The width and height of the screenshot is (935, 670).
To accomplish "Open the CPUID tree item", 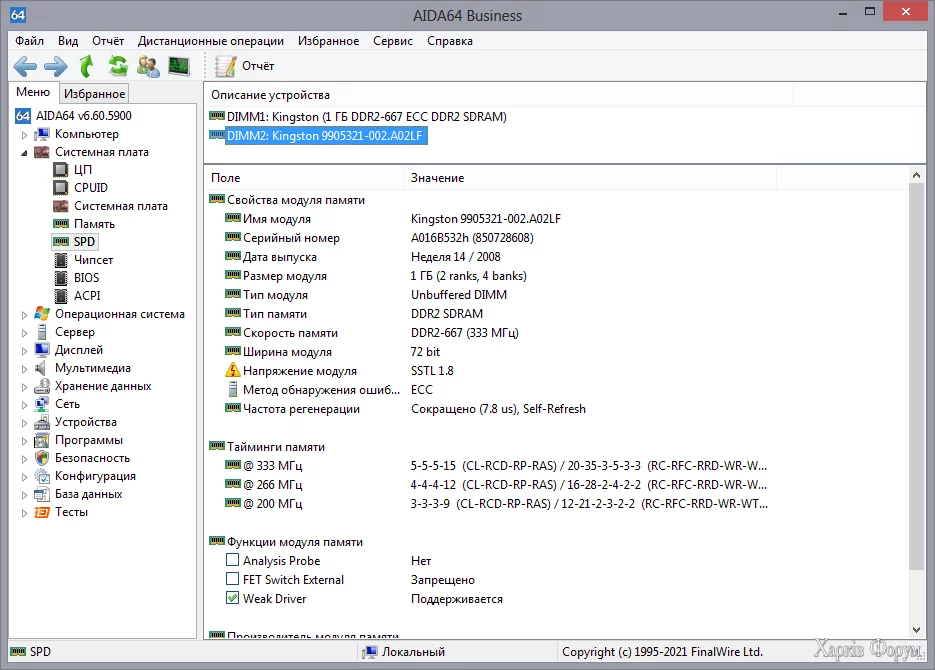I will [90, 188].
